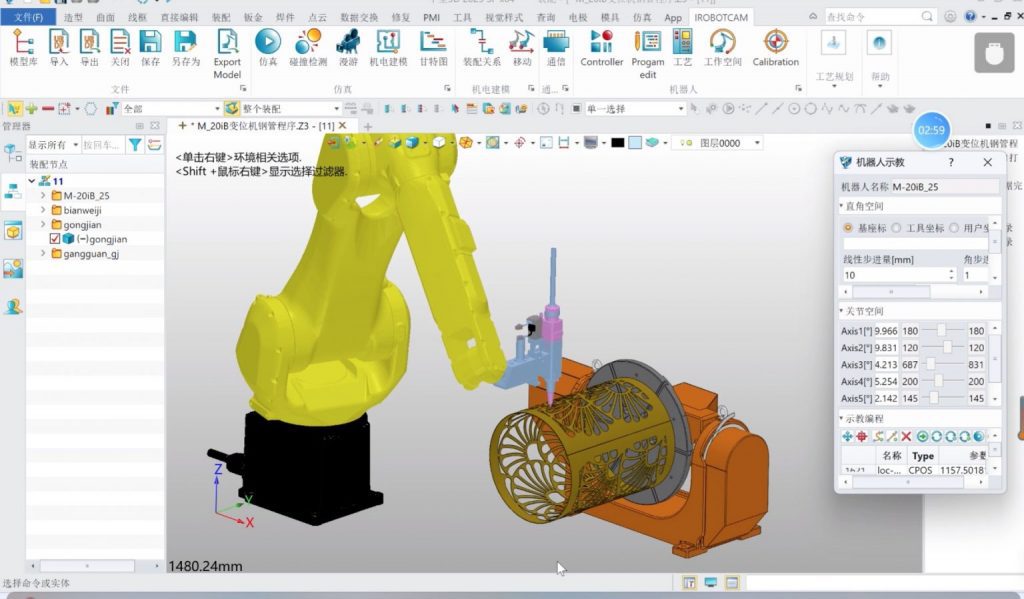Expand the gangguan_gj tree node
This screenshot has width=1024, height=599.
click(x=43, y=254)
